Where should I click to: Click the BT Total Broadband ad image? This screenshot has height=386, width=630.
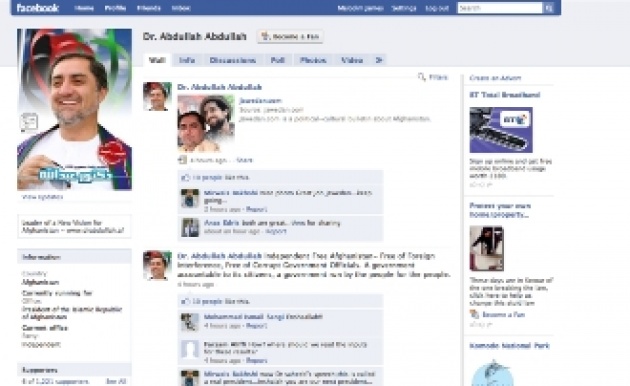(x=501, y=130)
